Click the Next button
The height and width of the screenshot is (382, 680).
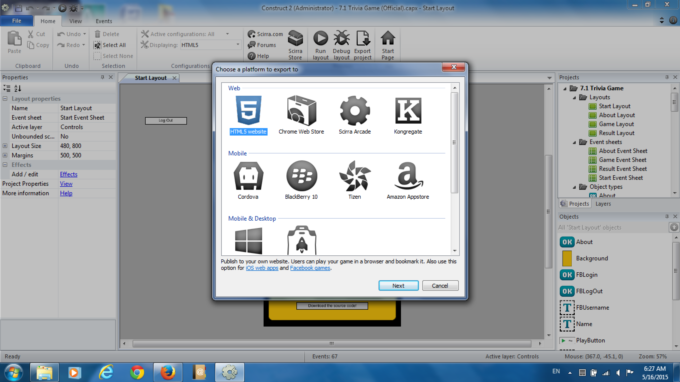pos(398,286)
